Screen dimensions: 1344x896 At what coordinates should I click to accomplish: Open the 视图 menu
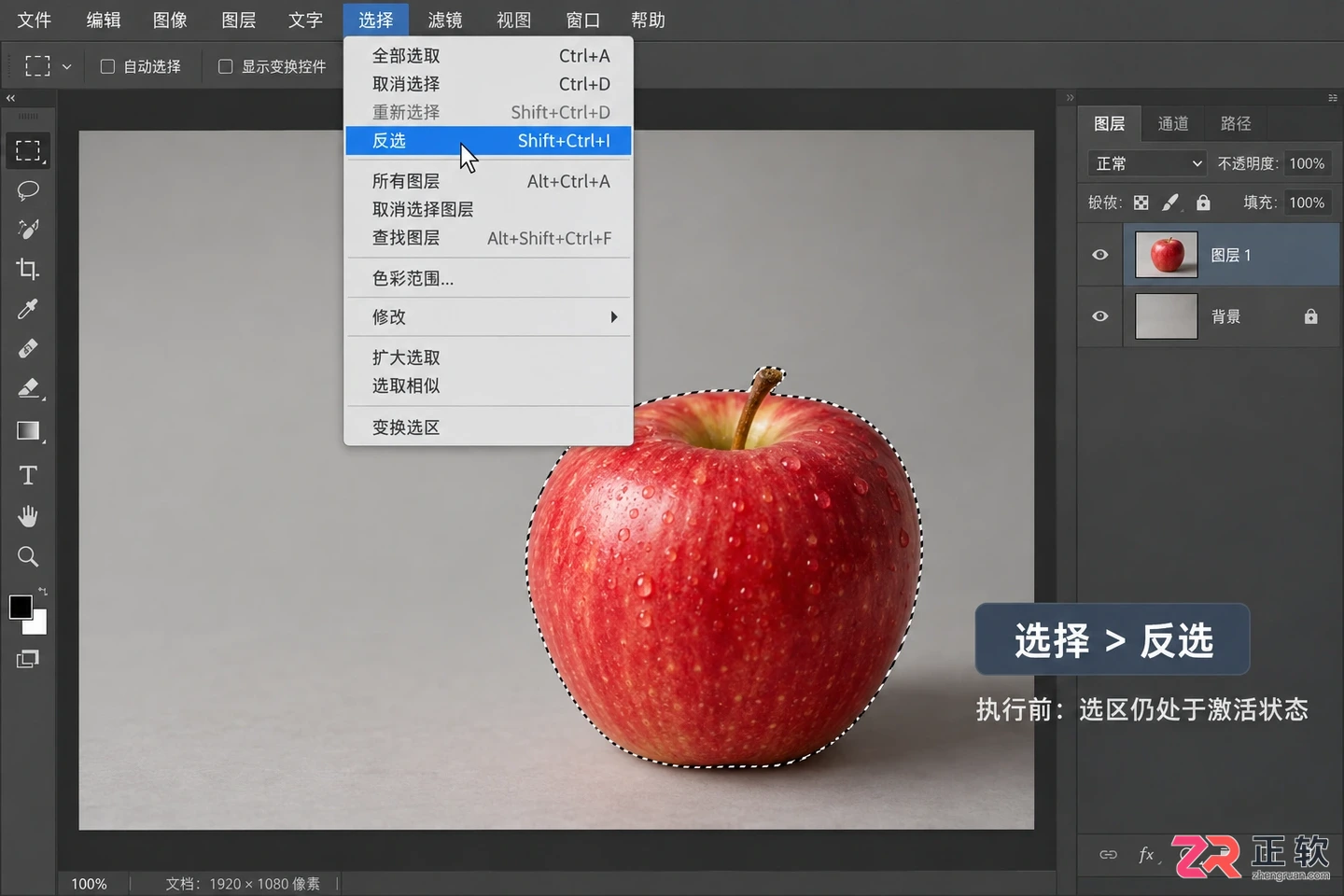pos(513,20)
